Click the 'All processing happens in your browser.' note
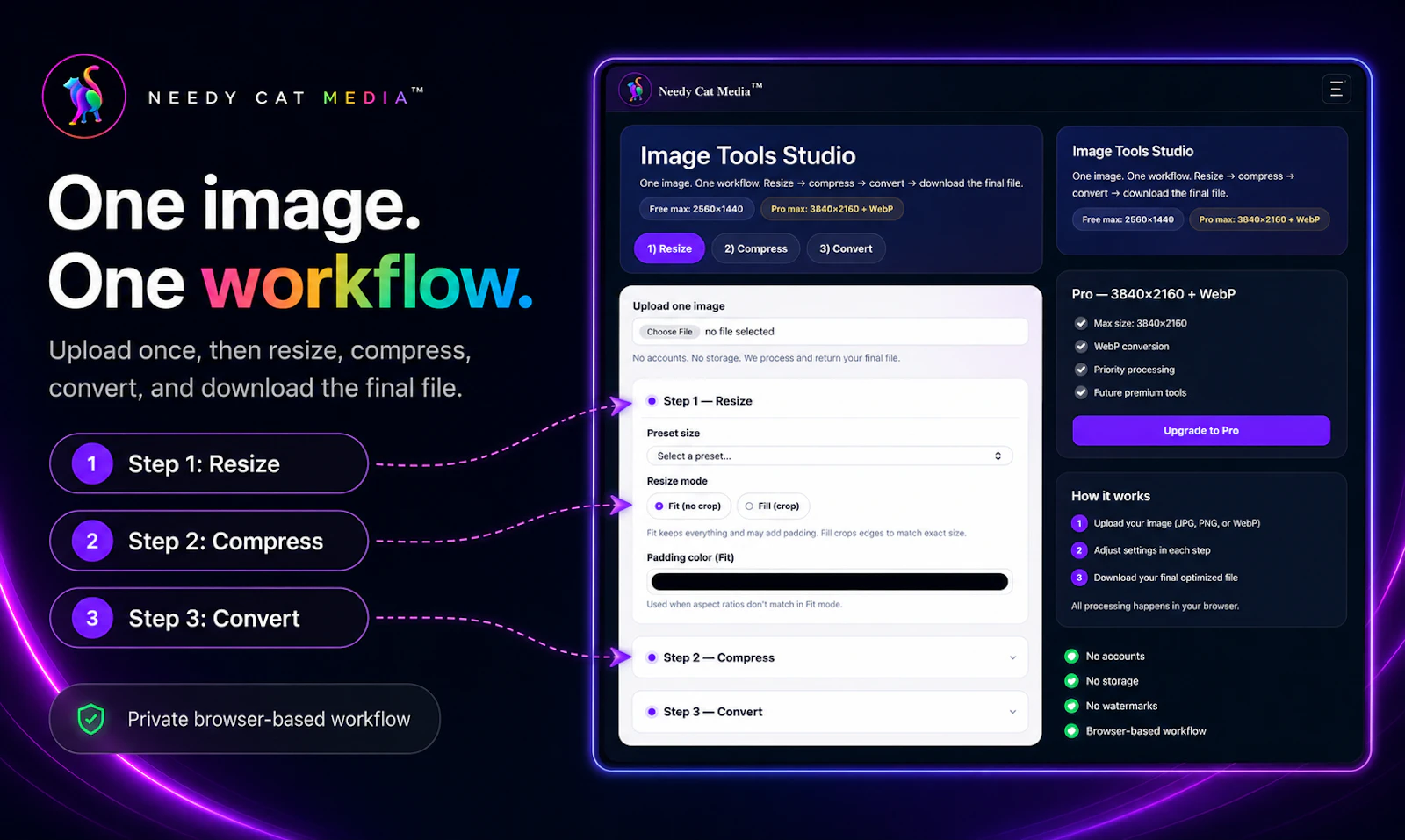The width and height of the screenshot is (1405, 840). point(1155,606)
